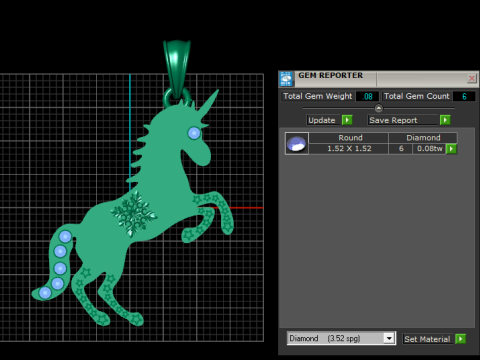Click the Diamond material cell in table
This screenshot has height=360, width=480.
[x=423, y=138]
